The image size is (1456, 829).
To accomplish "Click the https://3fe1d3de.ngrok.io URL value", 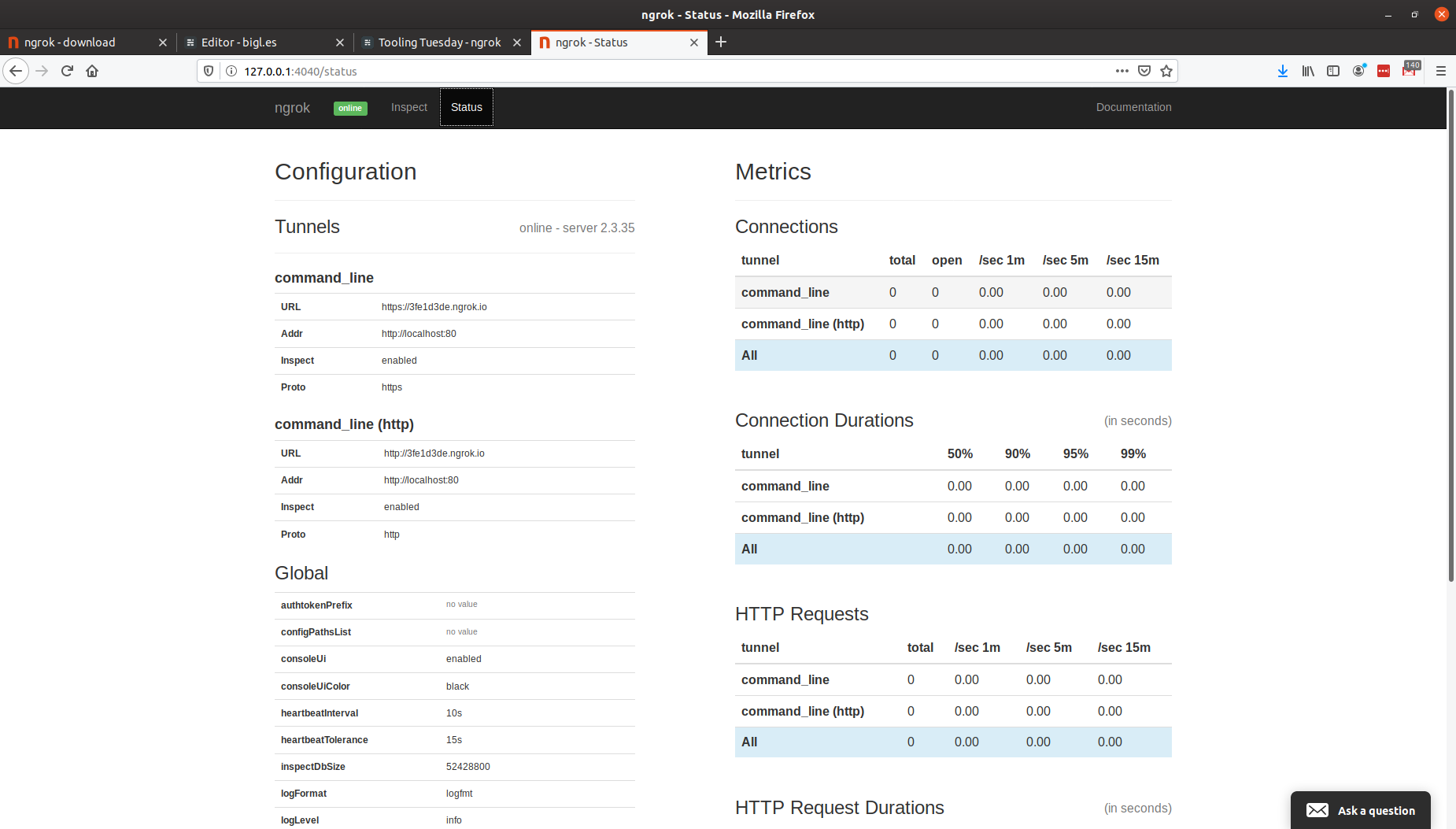I will pos(434,307).
